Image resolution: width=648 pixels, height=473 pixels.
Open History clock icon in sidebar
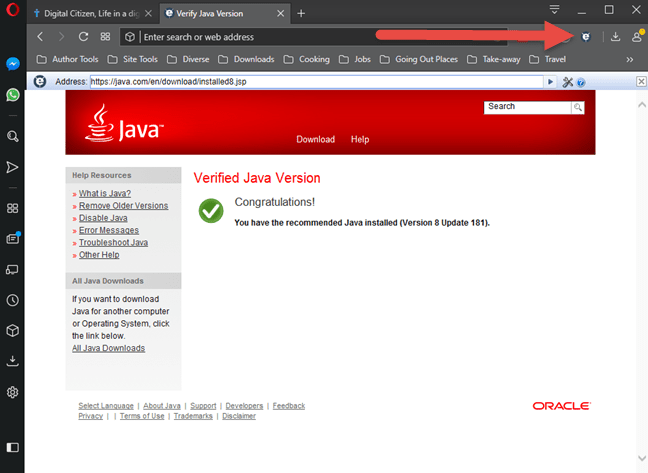[12, 300]
